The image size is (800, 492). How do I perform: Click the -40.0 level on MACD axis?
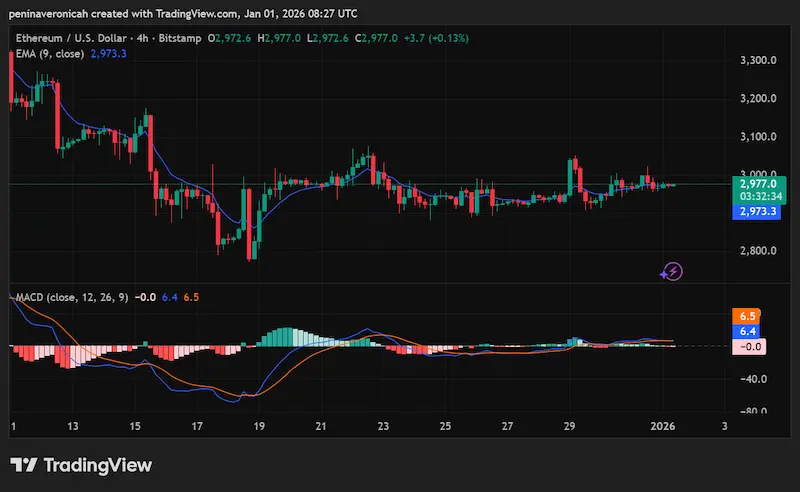pyautogui.click(x=754, y=379)
